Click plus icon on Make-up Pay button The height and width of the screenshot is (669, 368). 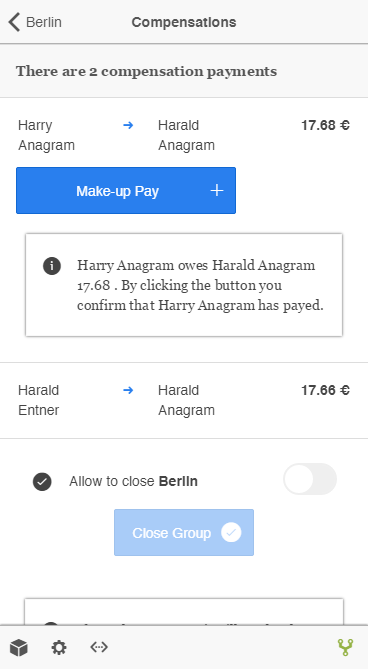point(217,190)
